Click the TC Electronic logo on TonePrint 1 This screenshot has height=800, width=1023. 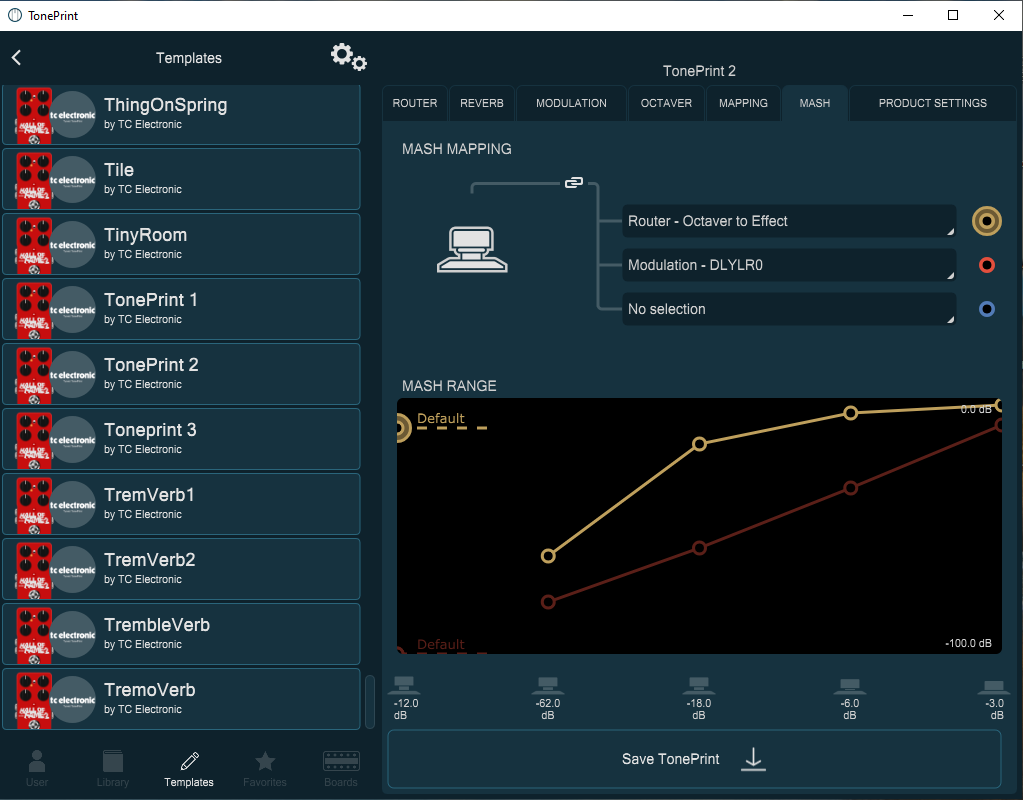click(72, 310)
